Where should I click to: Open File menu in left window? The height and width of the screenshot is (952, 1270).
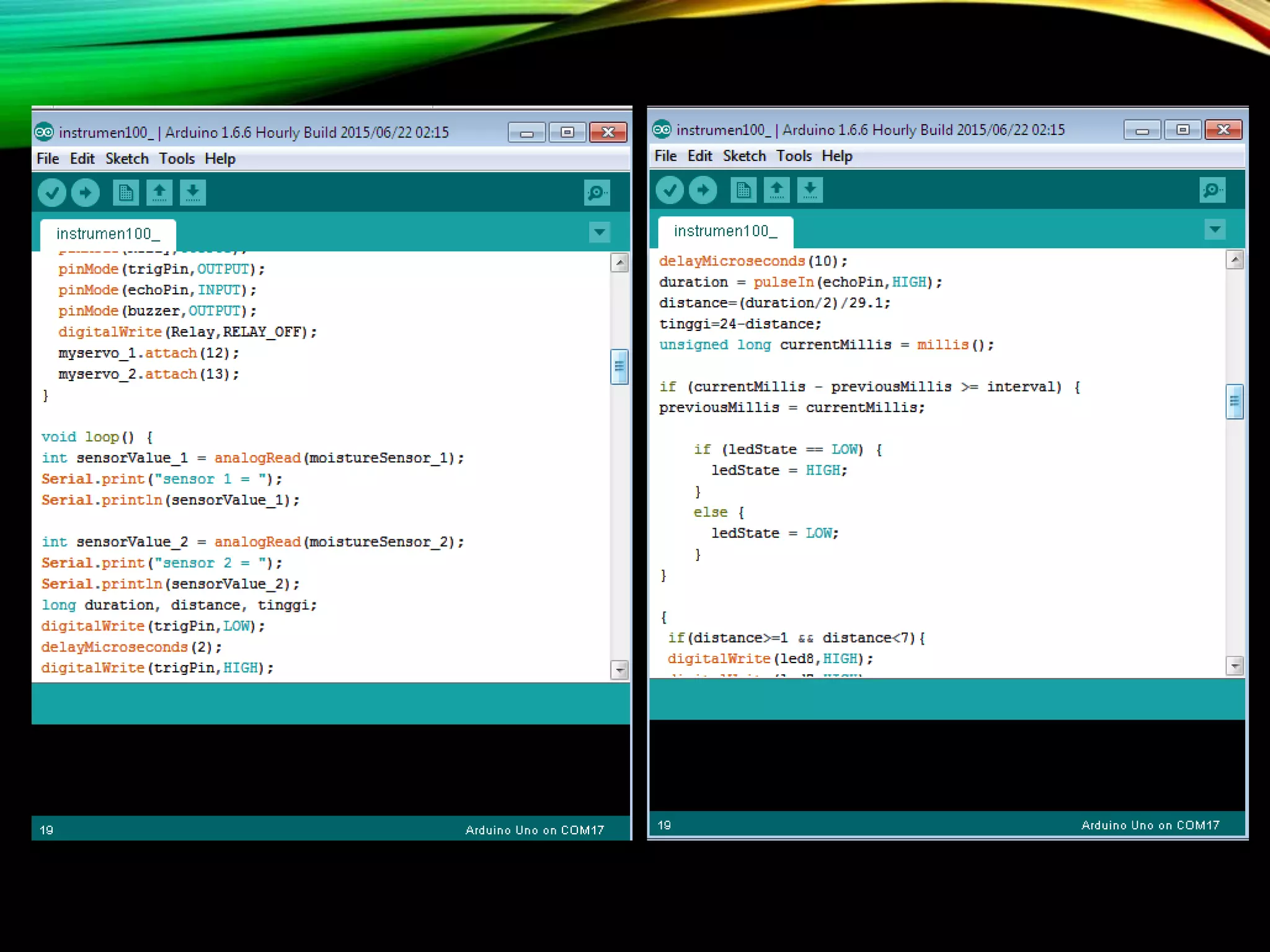tap(48, 159)
